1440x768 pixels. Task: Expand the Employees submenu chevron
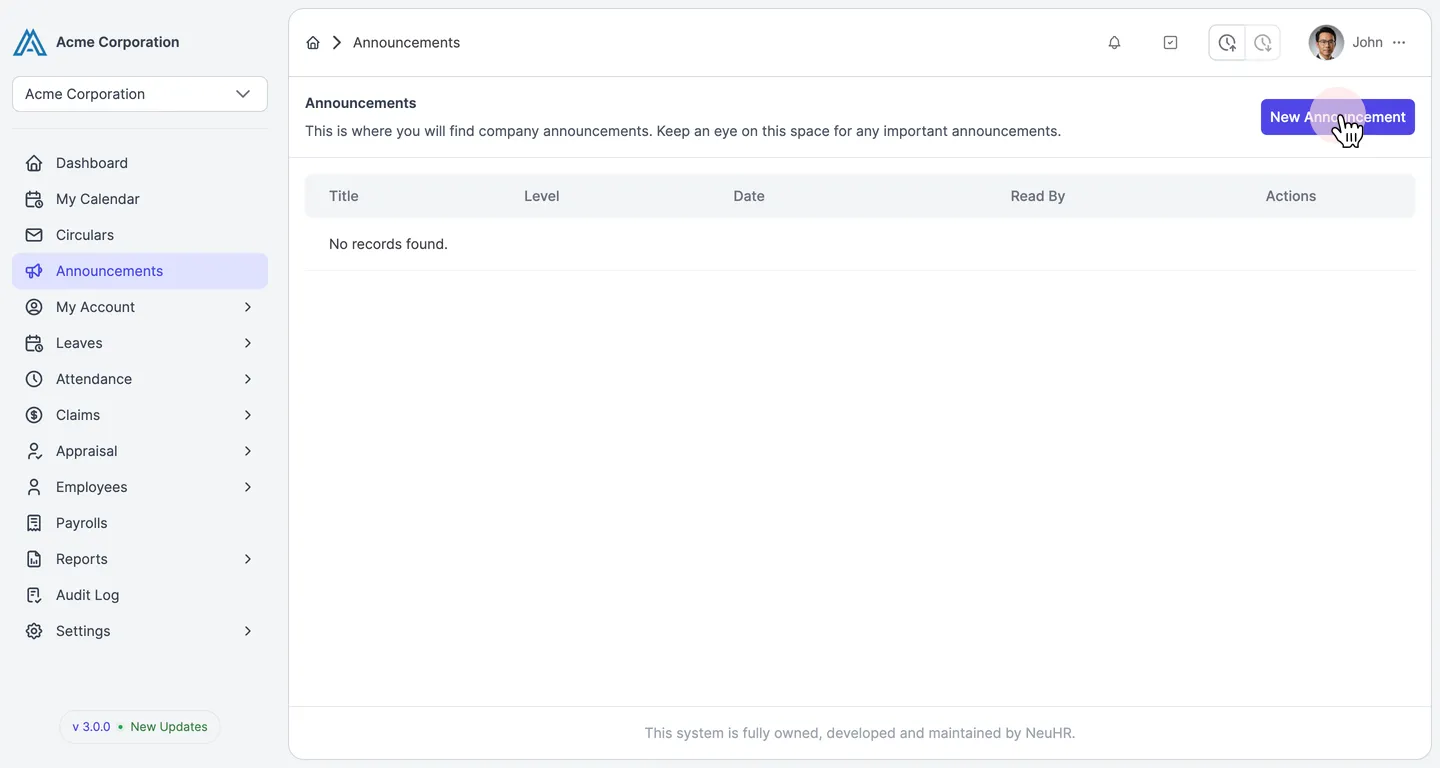pos(248,487)
